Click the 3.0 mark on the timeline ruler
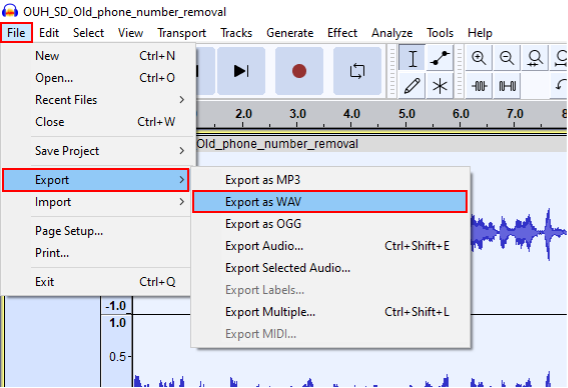 click(x=298, y=114)
